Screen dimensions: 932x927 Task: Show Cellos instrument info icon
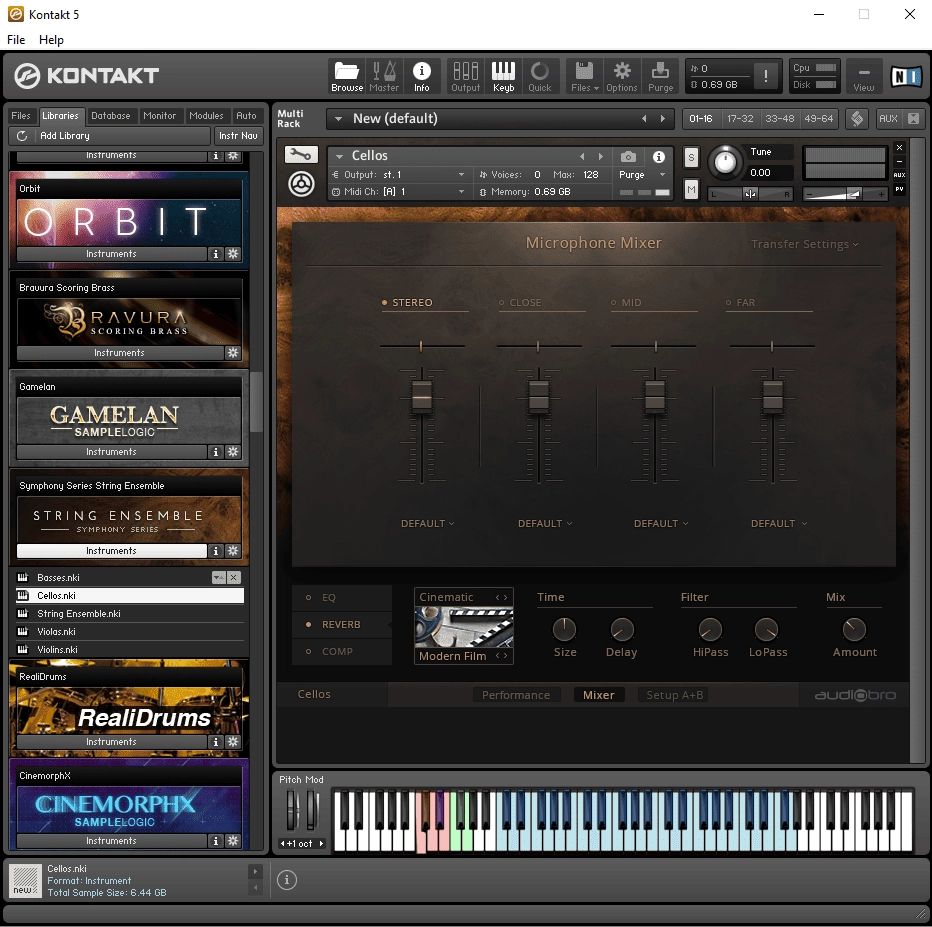pos(659,156)
